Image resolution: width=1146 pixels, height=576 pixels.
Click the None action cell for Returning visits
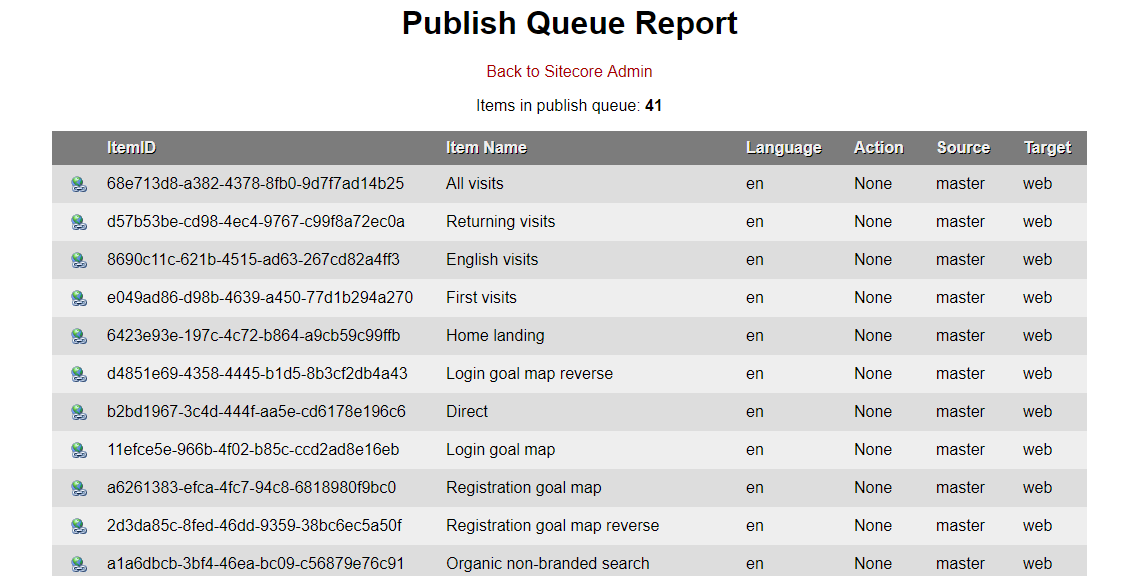click(x=873, y=221)
